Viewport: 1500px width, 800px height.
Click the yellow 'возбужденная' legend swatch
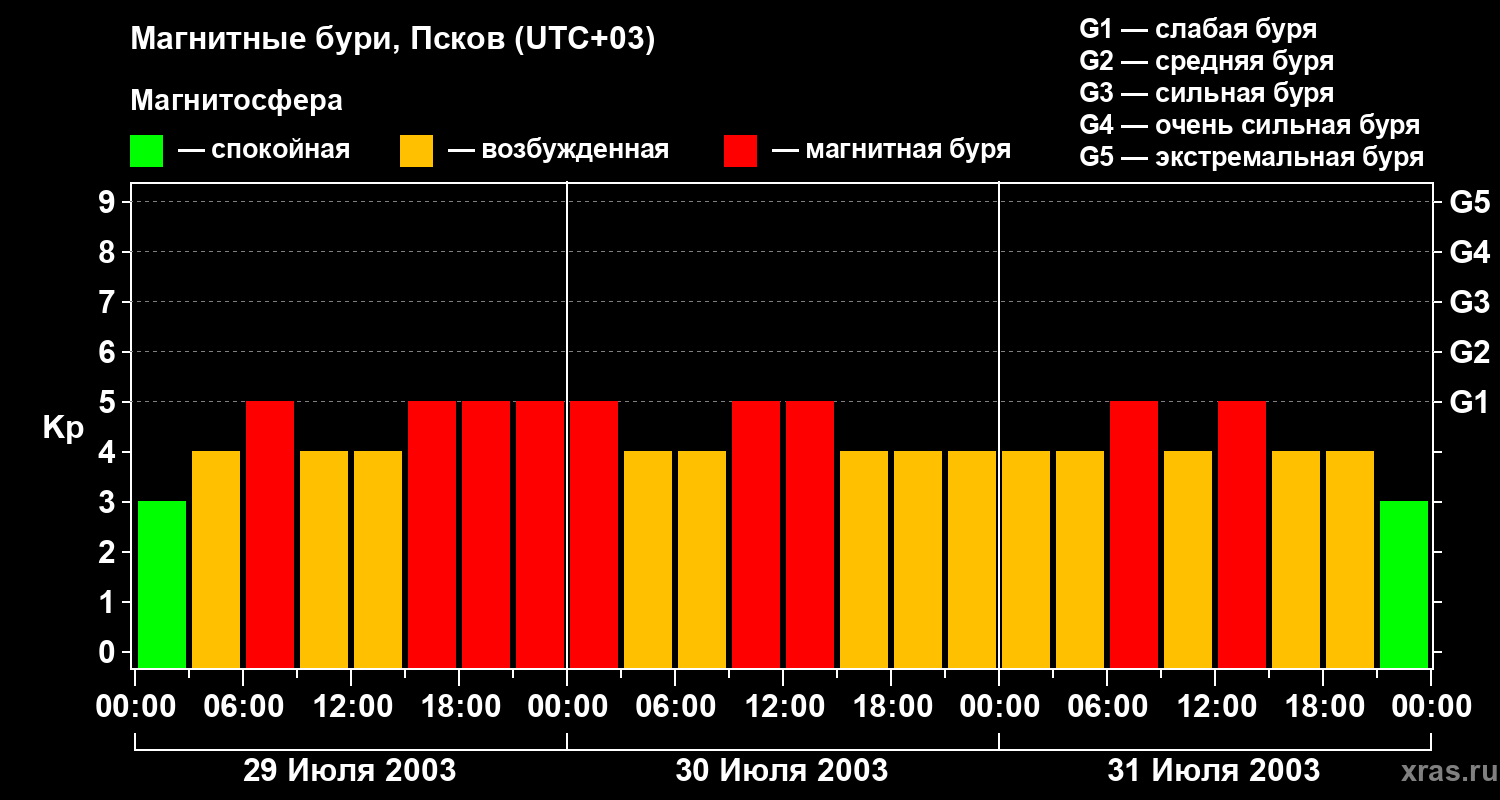(416, 151)
